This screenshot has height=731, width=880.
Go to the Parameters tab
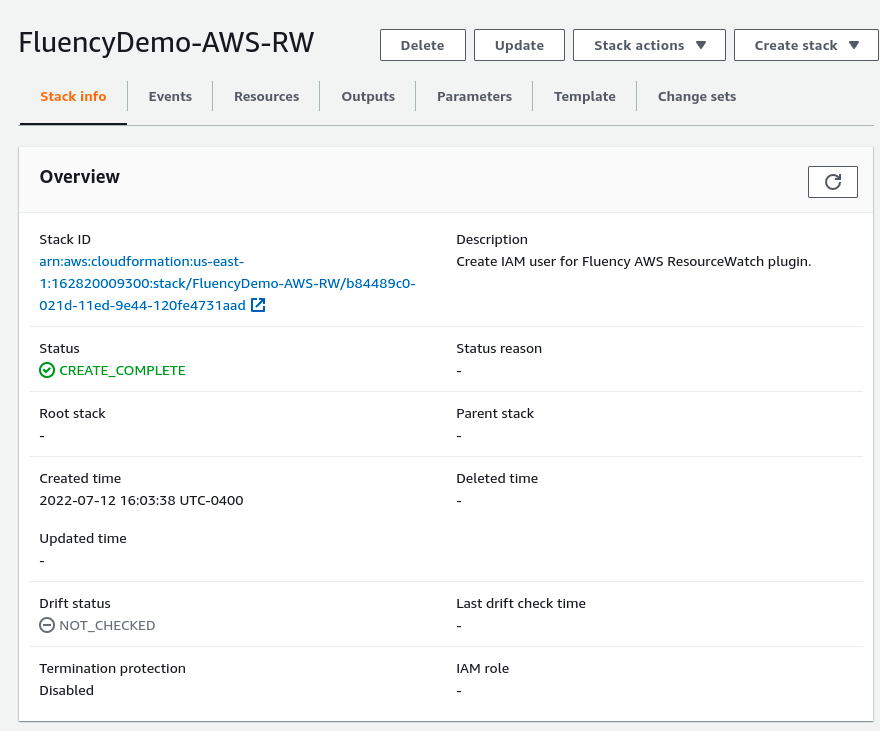[x=474, y=96]
